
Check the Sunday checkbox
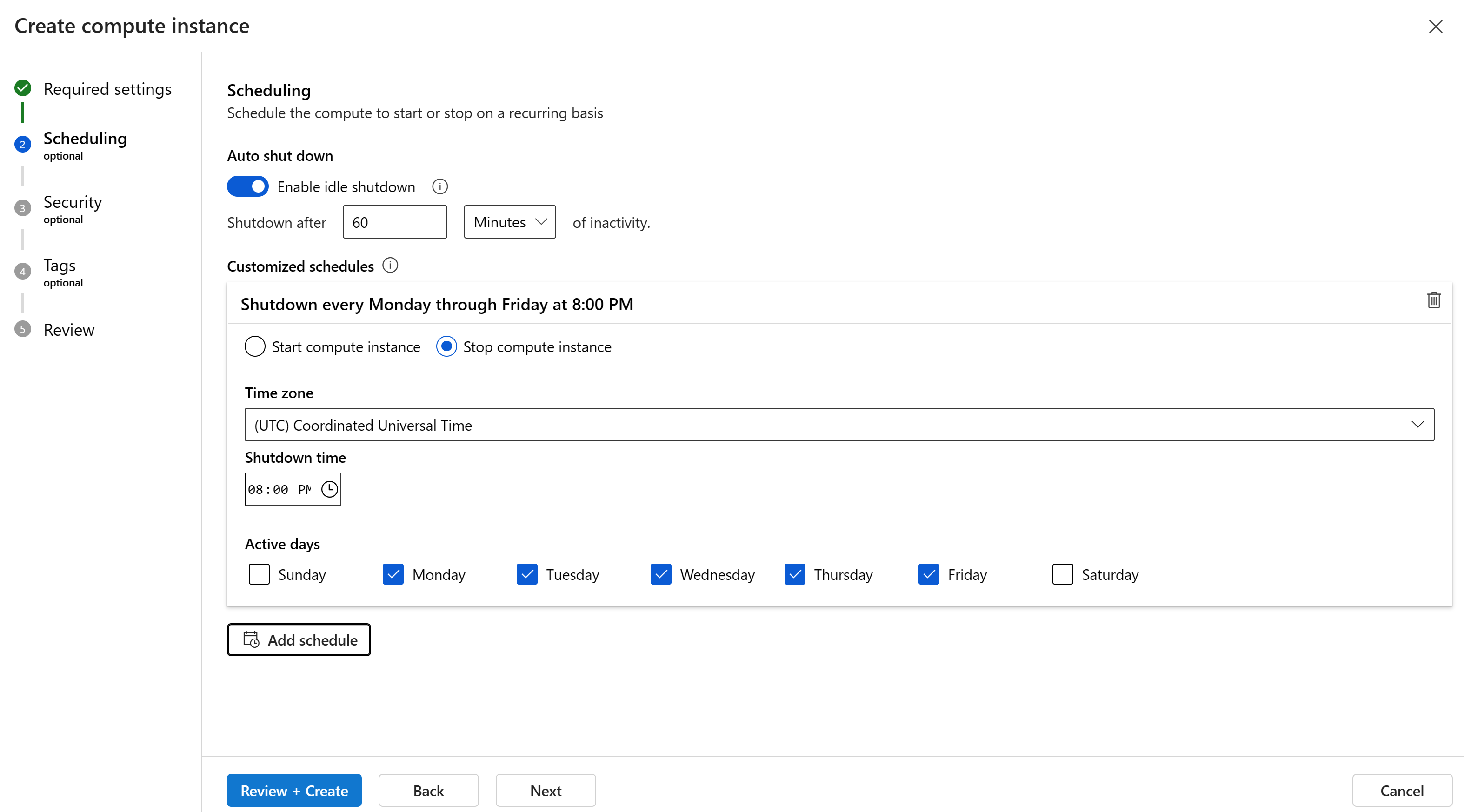tap(259, 574)
